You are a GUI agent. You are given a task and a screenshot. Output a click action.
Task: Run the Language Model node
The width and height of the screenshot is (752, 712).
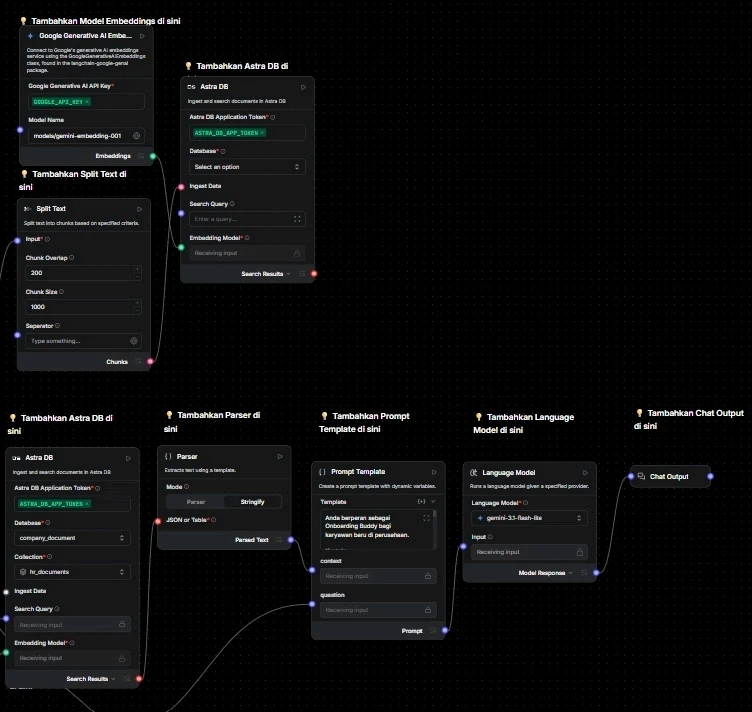click(x=585, y=473)
